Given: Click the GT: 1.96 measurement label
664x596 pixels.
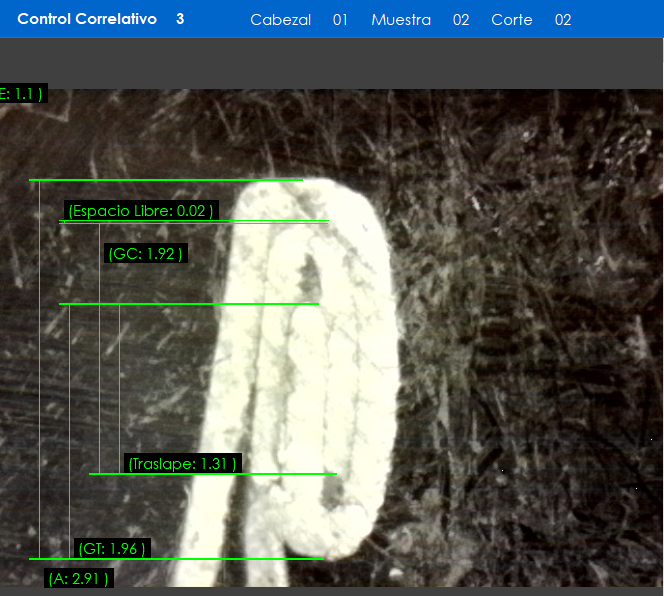Looking at the screenshot, I should click(112, 548).
